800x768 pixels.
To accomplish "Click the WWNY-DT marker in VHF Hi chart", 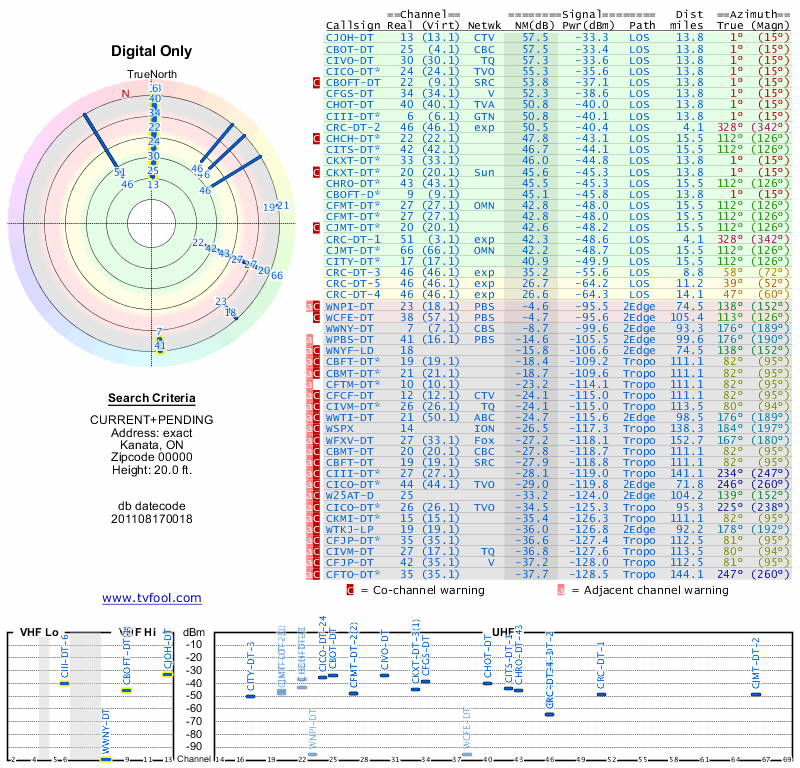I will [105, 759].
